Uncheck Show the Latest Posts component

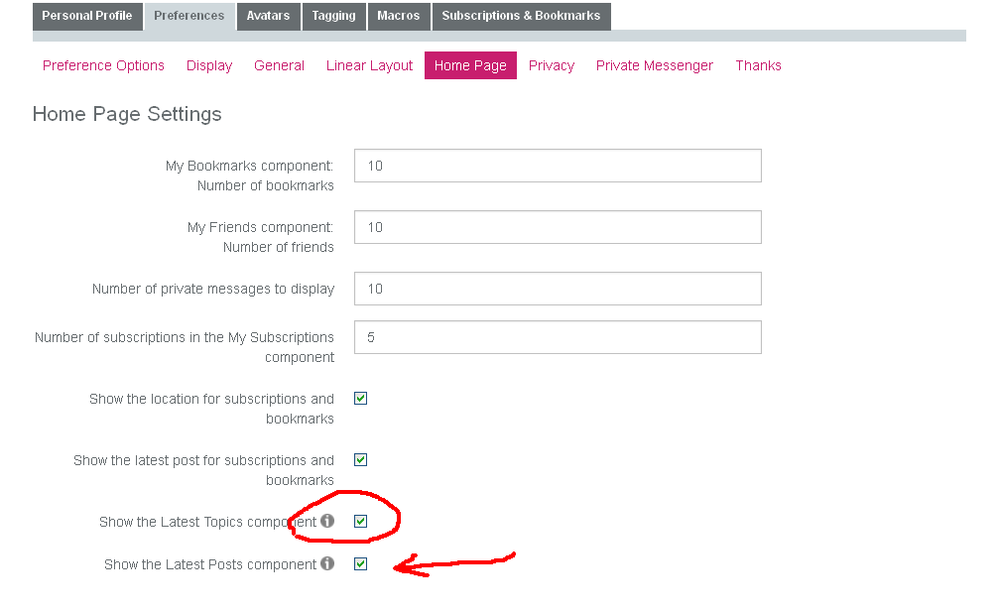tap(360, 563)
